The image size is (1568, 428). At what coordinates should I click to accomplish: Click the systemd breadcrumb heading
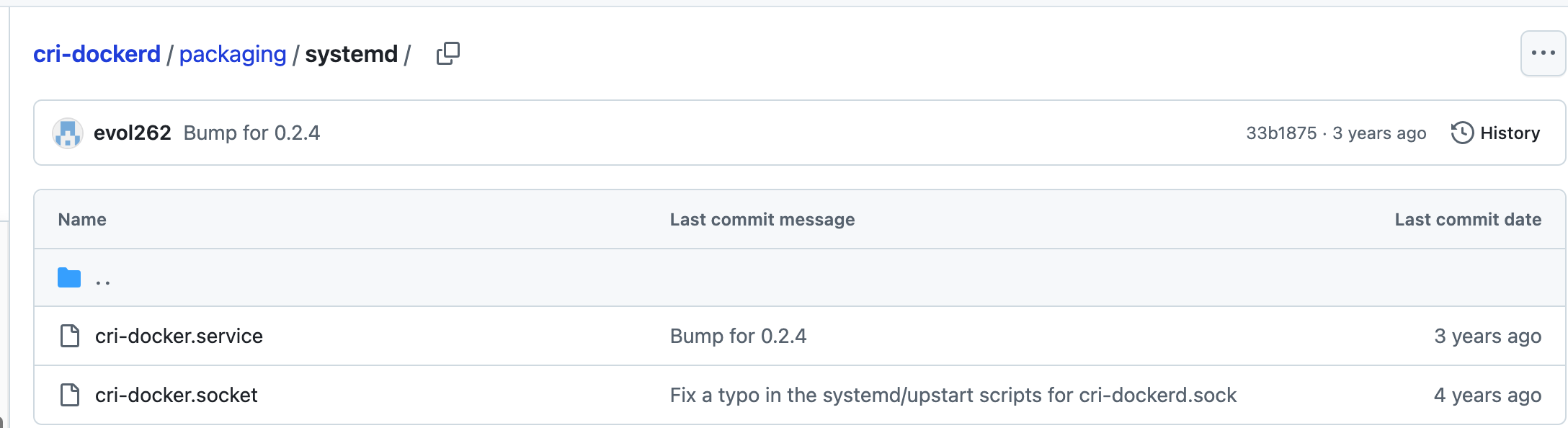pos(352,54)
